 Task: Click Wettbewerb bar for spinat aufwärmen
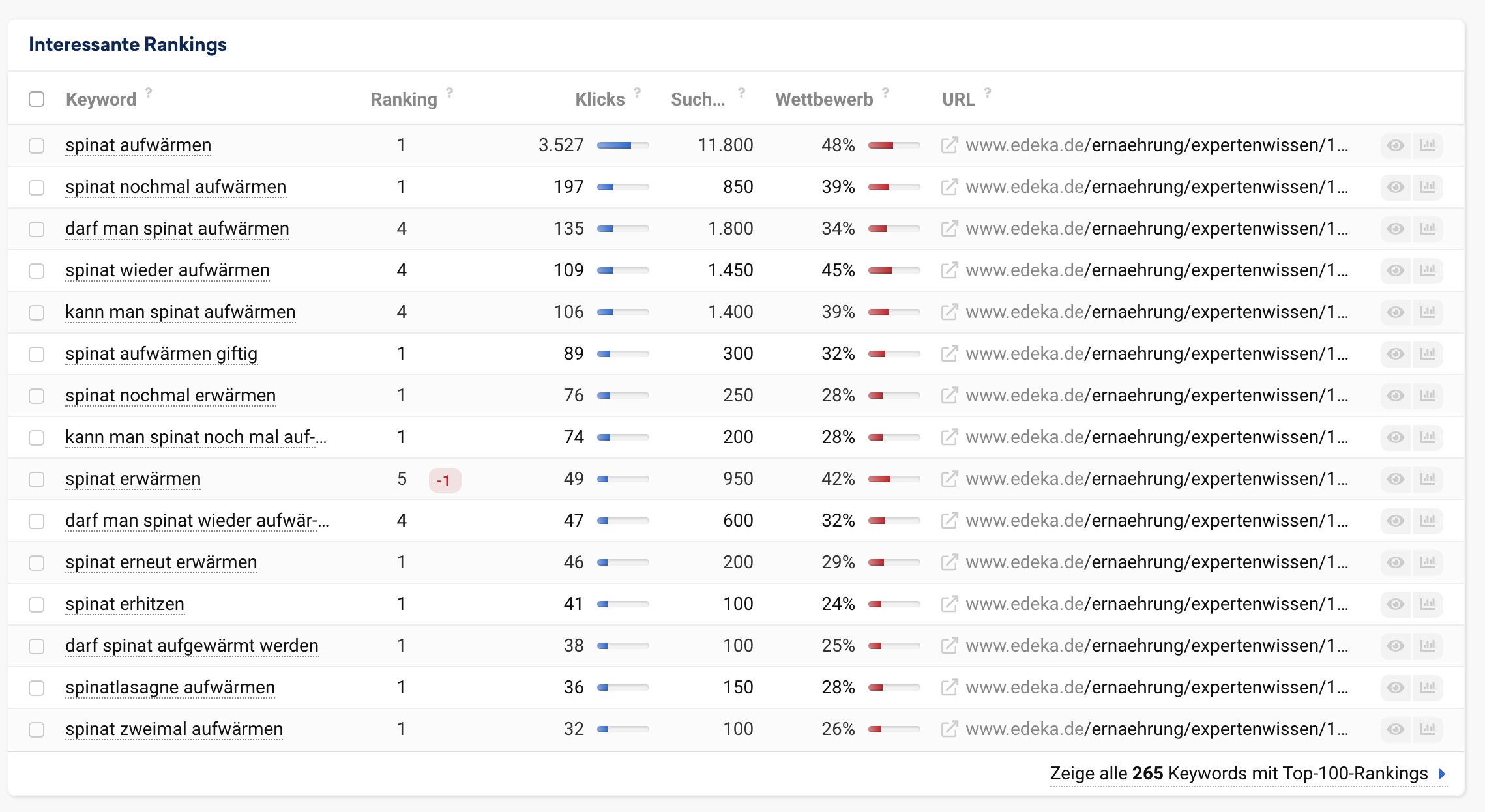894,145
